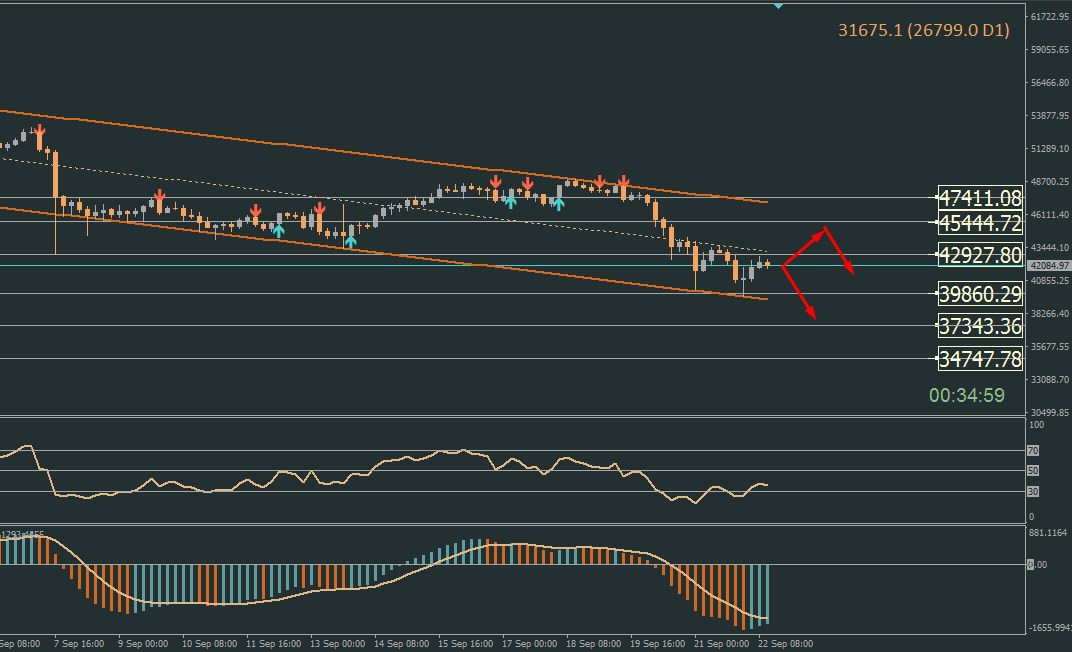Screen dimensions: 1072x652
Task: Select the 47411.08 price level label
Action: click(980, 198)
